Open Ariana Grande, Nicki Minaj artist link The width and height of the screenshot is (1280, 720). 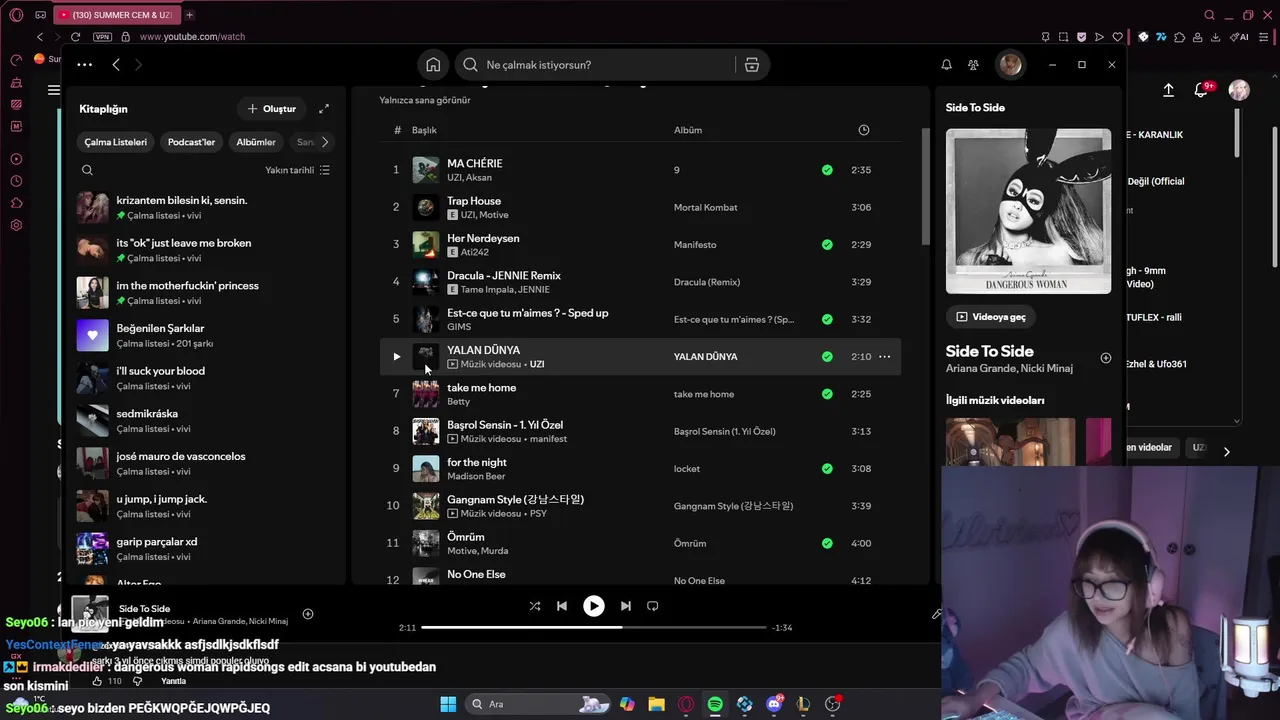(1009, 369)
